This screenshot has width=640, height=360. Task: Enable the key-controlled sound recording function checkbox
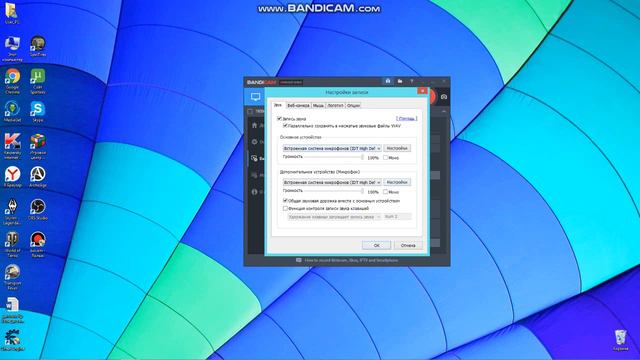(285, 208)
